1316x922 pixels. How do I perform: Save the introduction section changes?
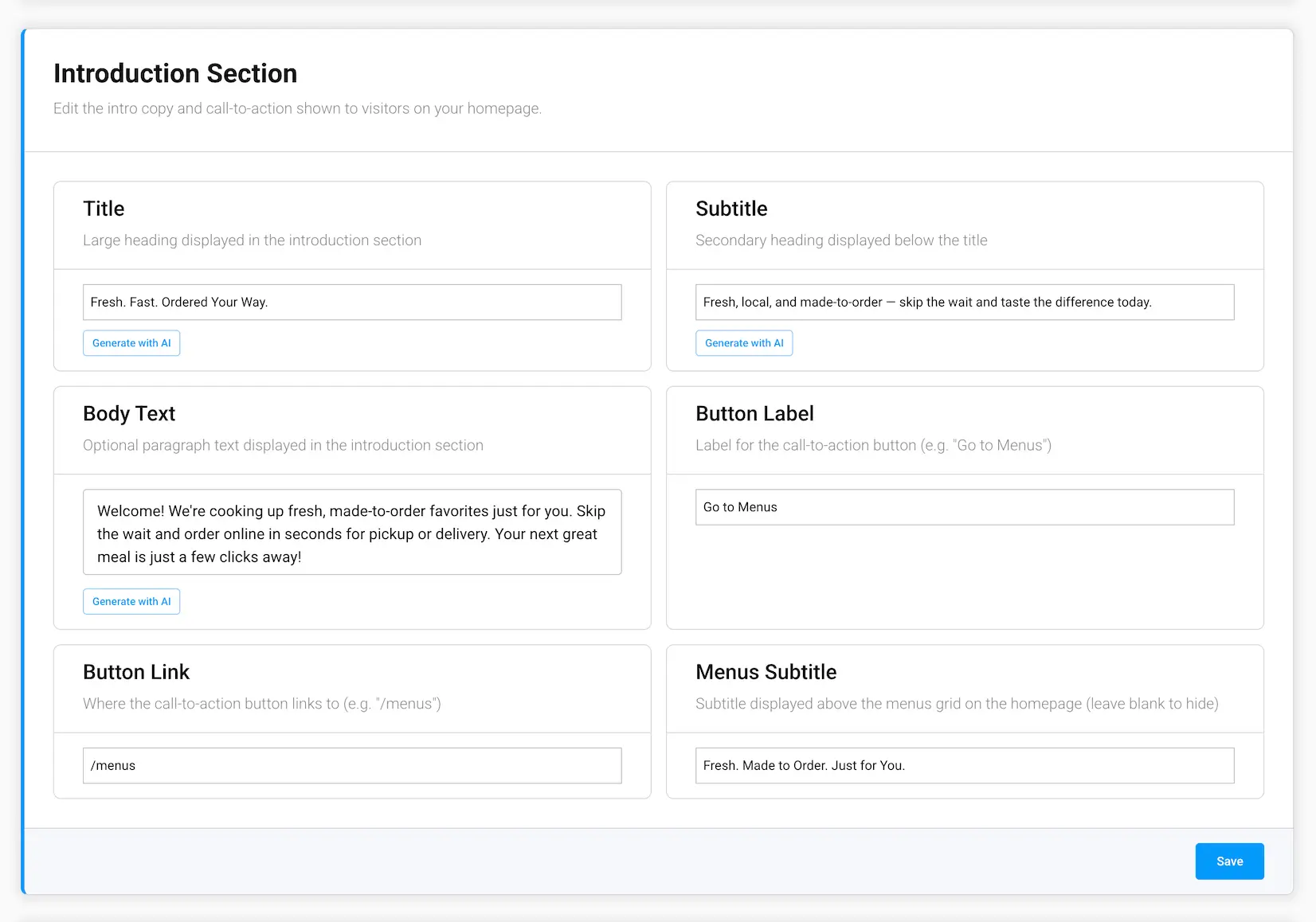click(1229, 861)
